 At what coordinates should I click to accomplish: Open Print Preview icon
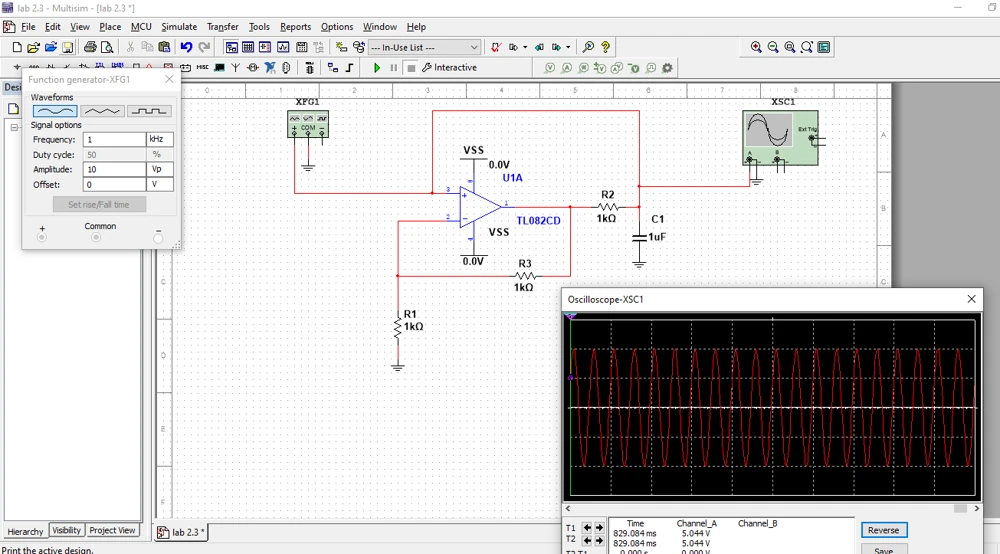[107, 47]
